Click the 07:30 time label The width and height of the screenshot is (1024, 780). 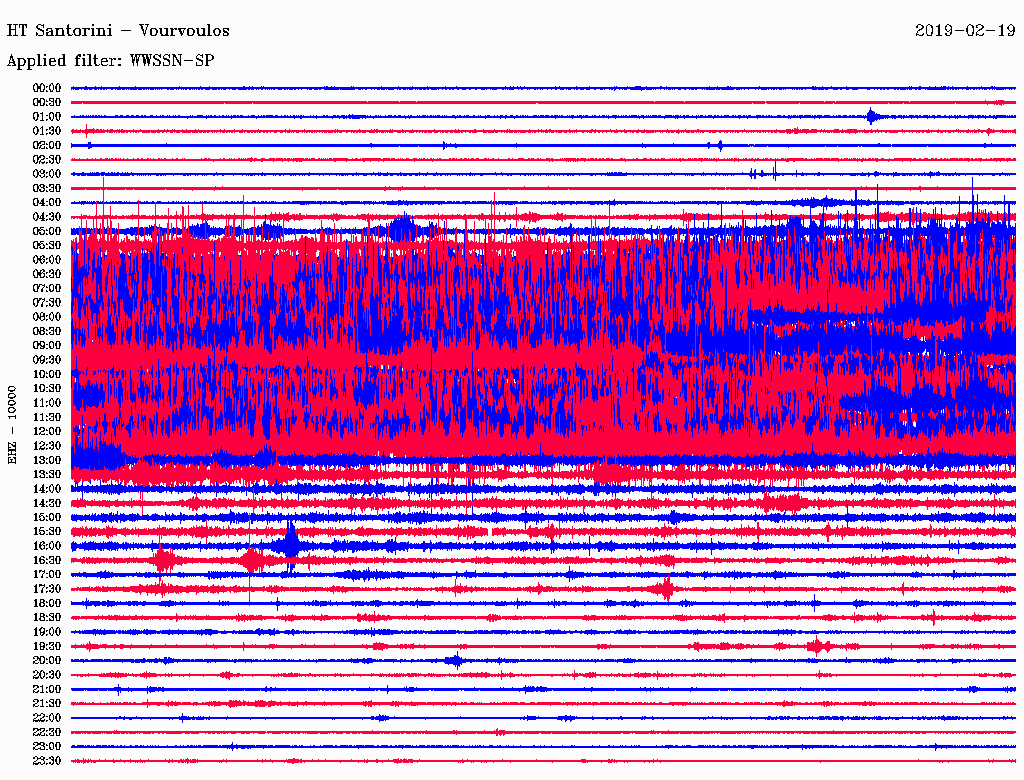pos(47,303)
